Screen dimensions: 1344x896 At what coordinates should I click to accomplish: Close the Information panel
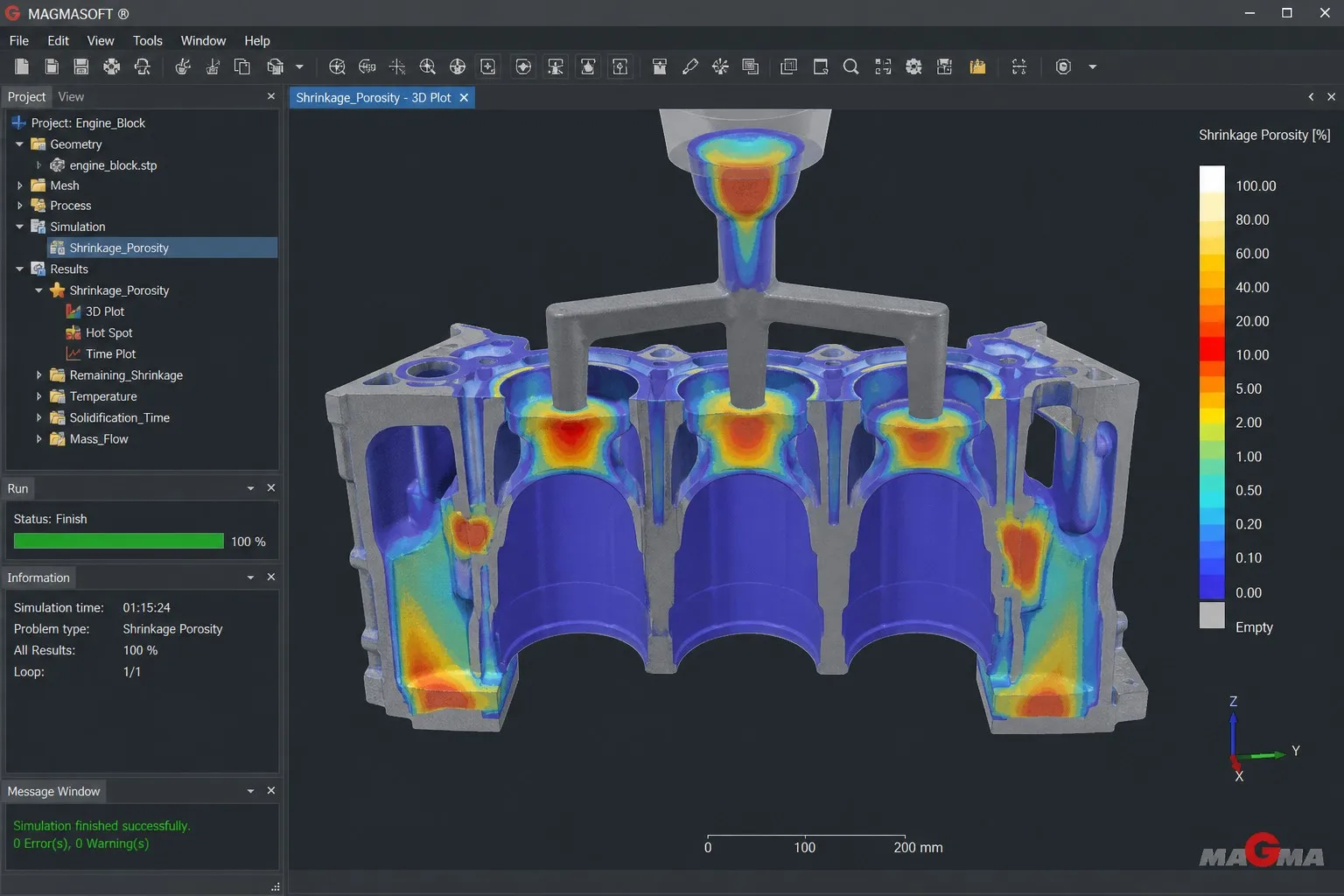click(270, 577)
